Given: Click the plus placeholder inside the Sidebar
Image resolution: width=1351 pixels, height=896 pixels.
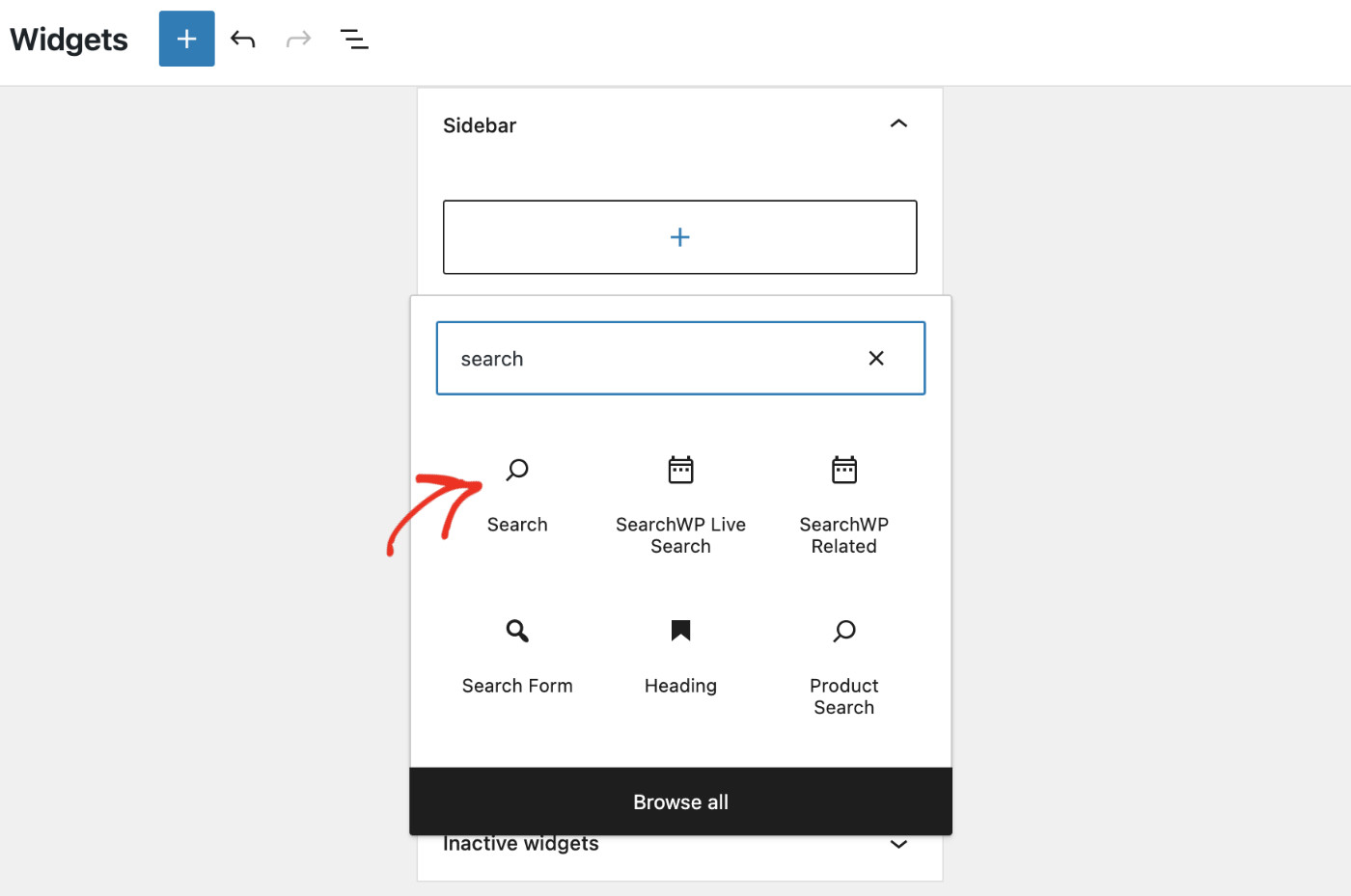Looking at the screenshot, I should 679,236.
